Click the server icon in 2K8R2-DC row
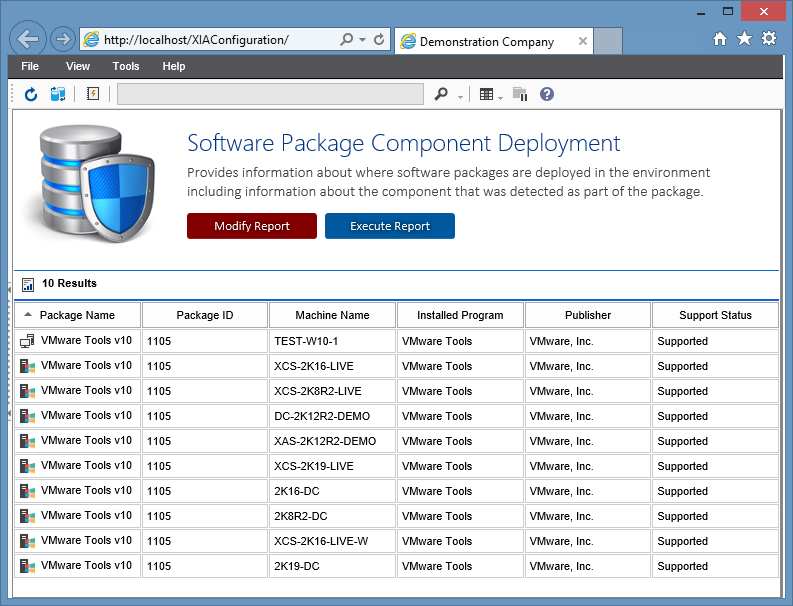 [27, 516]
